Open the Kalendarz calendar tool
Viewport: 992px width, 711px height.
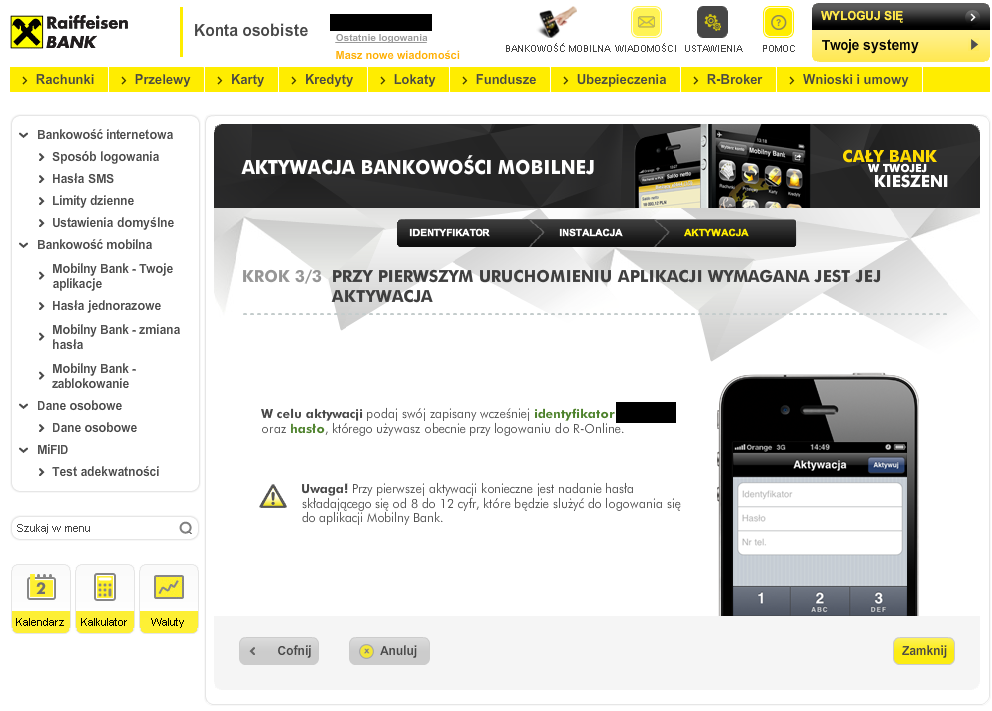click(x=40, y=598)
